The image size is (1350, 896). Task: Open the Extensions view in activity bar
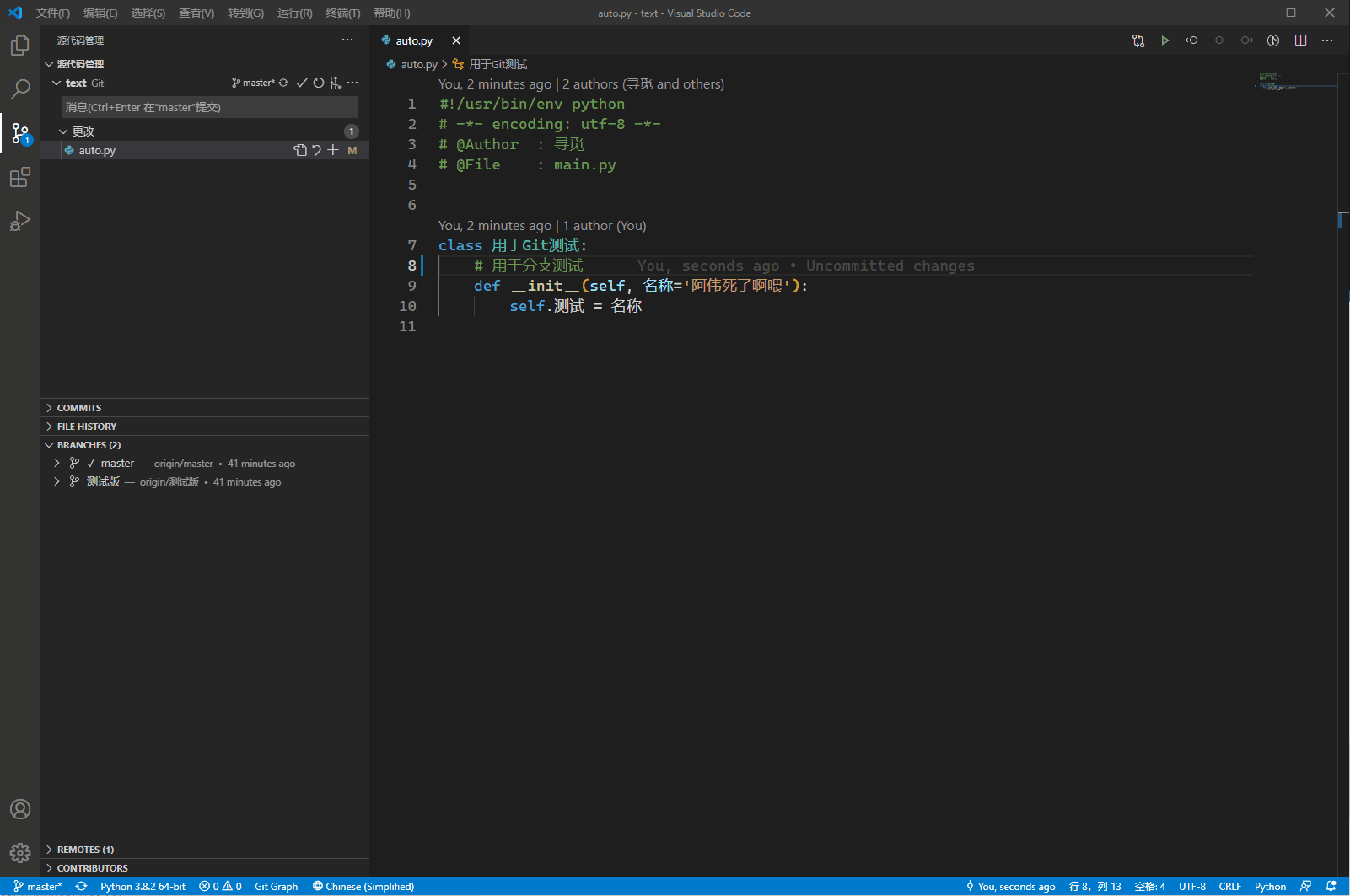(20, 177)
